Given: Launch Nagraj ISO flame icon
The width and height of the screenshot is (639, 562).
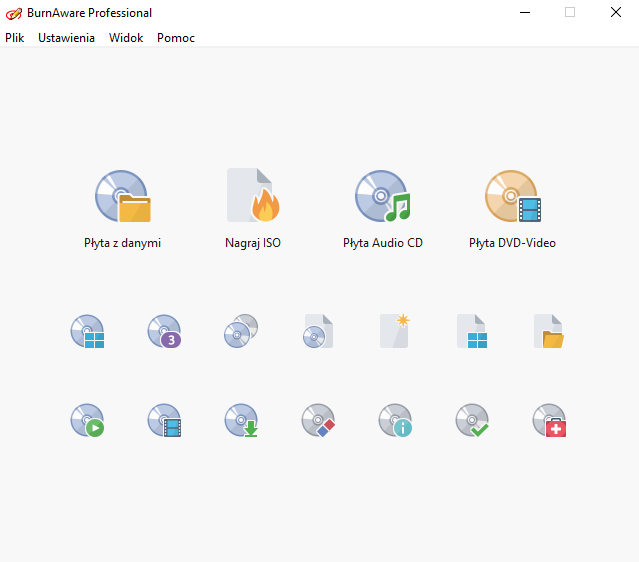Looking at the screenshot, I should (x=253, y=195).
